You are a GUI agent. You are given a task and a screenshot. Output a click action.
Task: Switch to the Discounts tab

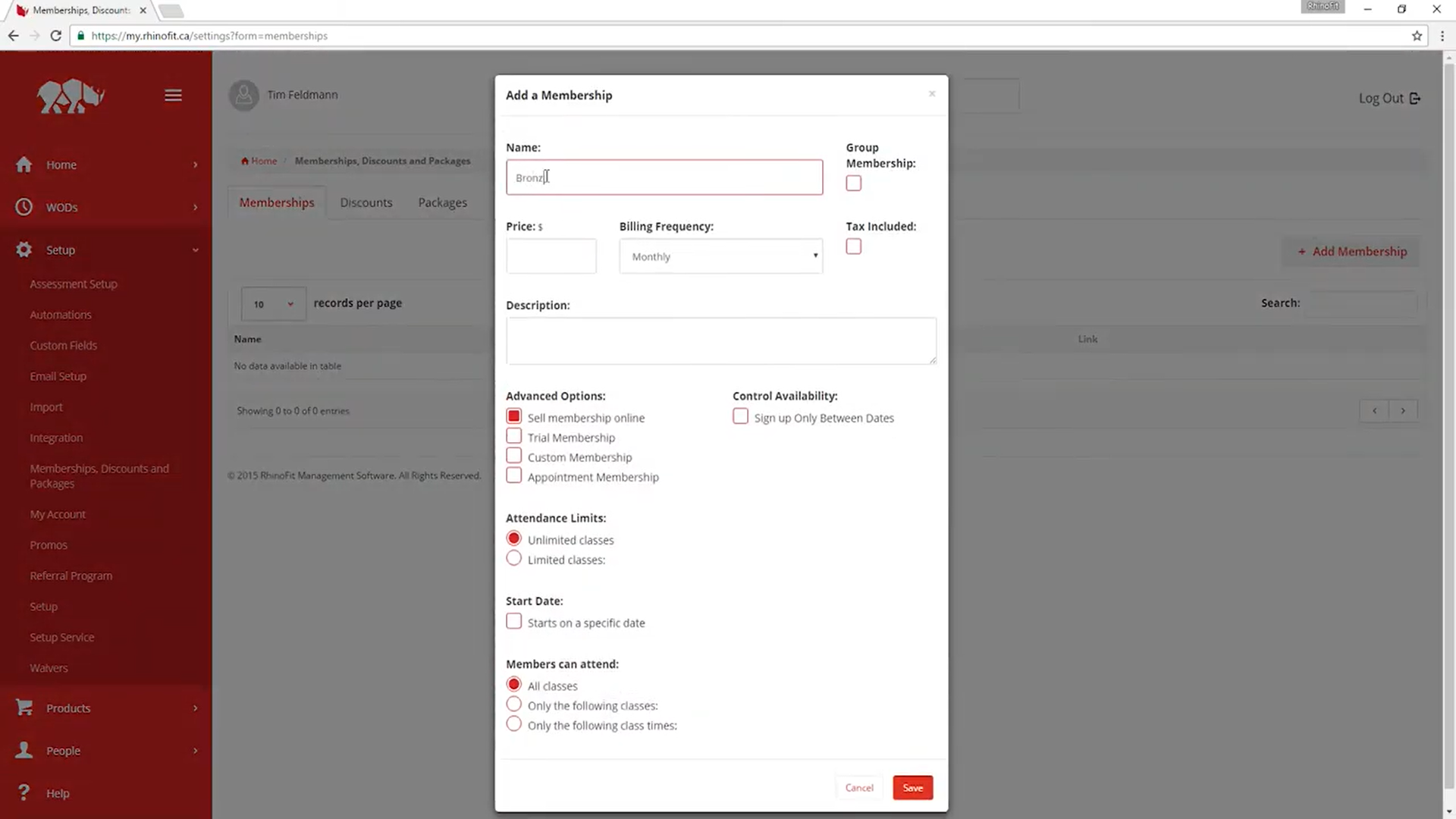click(366, 202)
